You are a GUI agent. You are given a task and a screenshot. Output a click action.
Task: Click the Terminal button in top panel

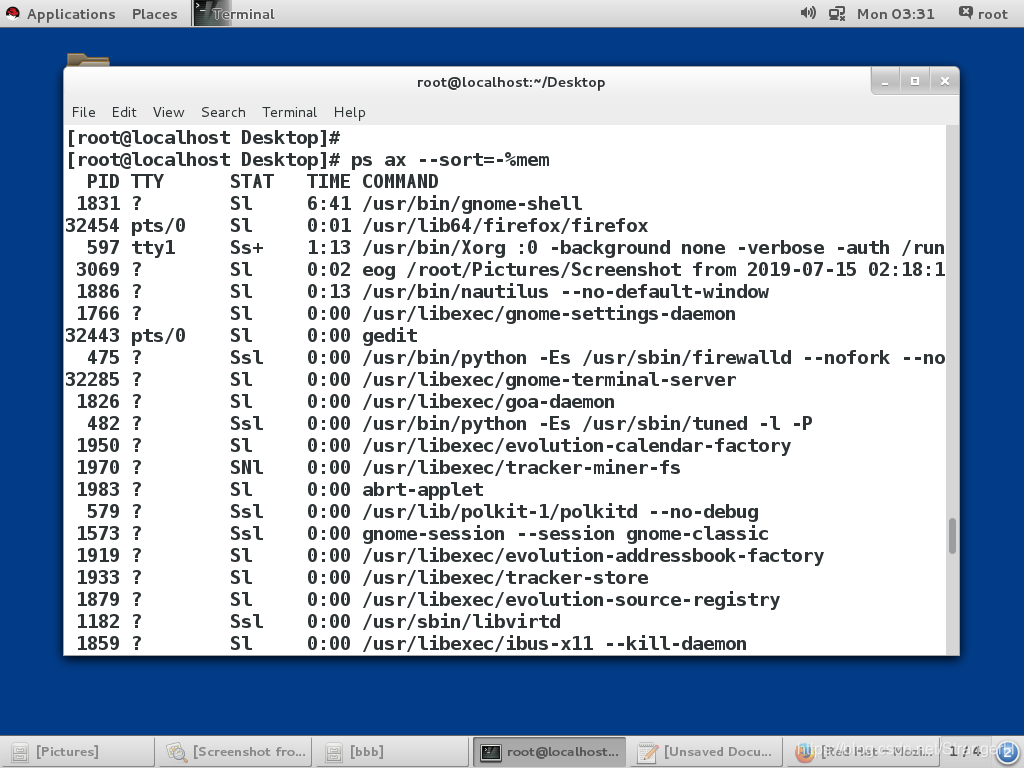click(x=235, y=14)
